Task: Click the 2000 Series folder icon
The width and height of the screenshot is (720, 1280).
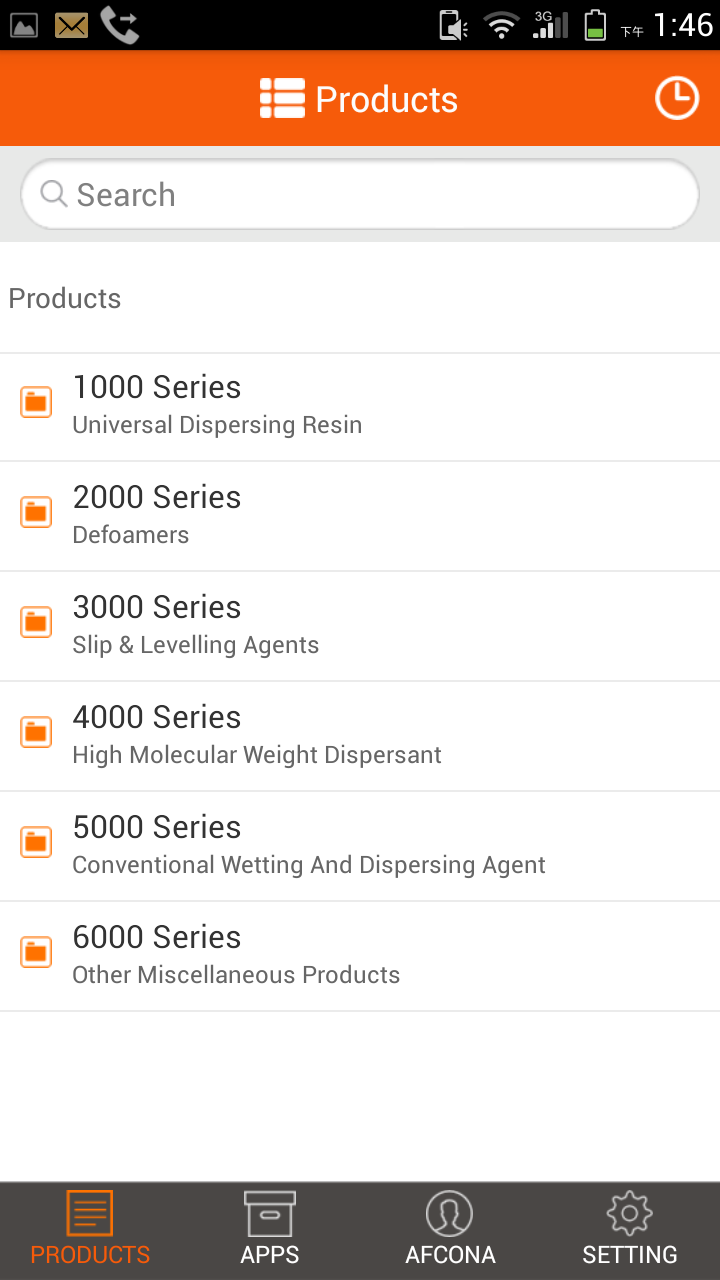Action: coord(37,512)
